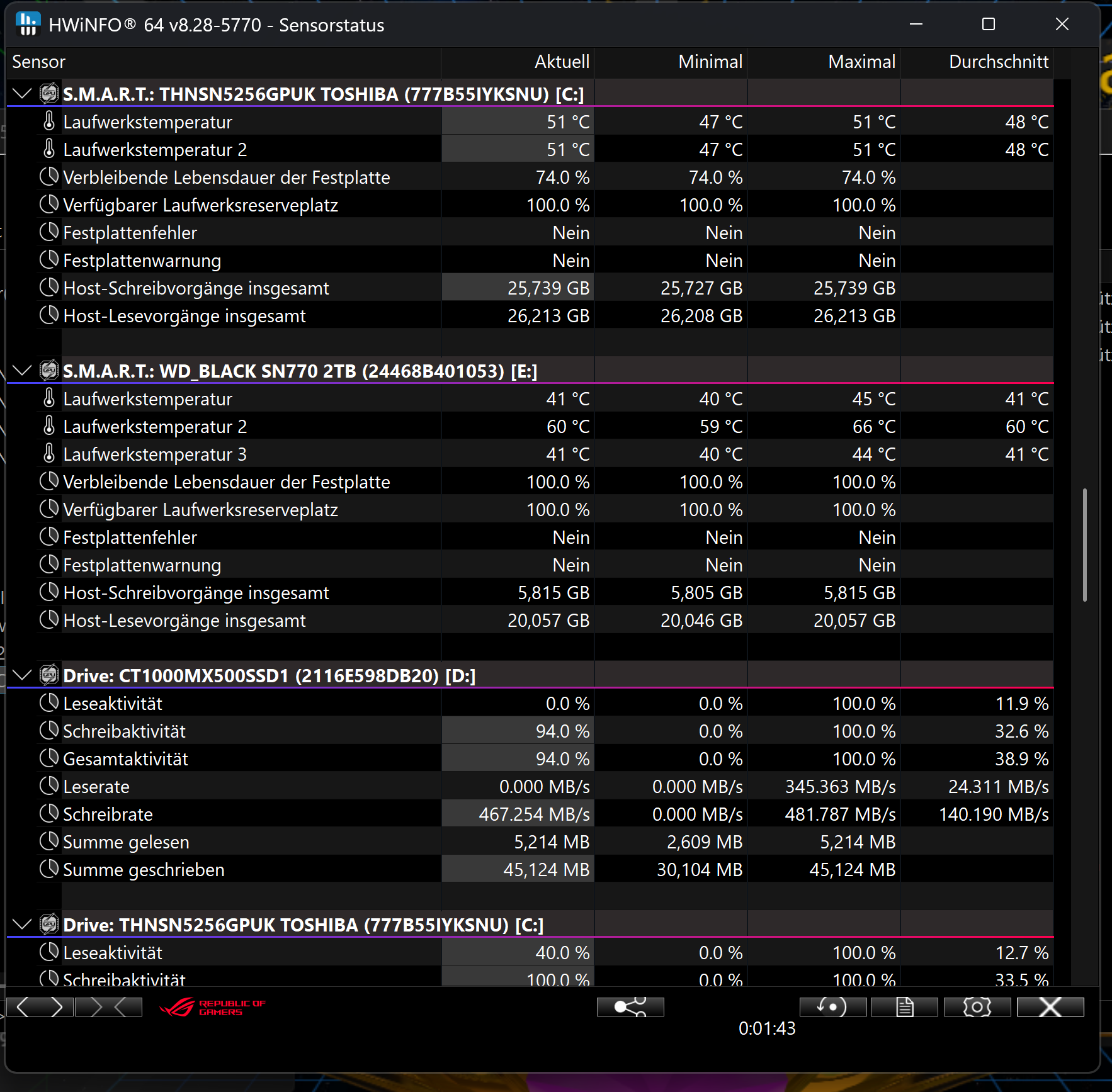Click the 26,208 GB minimal value cell
1112x1092 pixels.
pos(671,316)
